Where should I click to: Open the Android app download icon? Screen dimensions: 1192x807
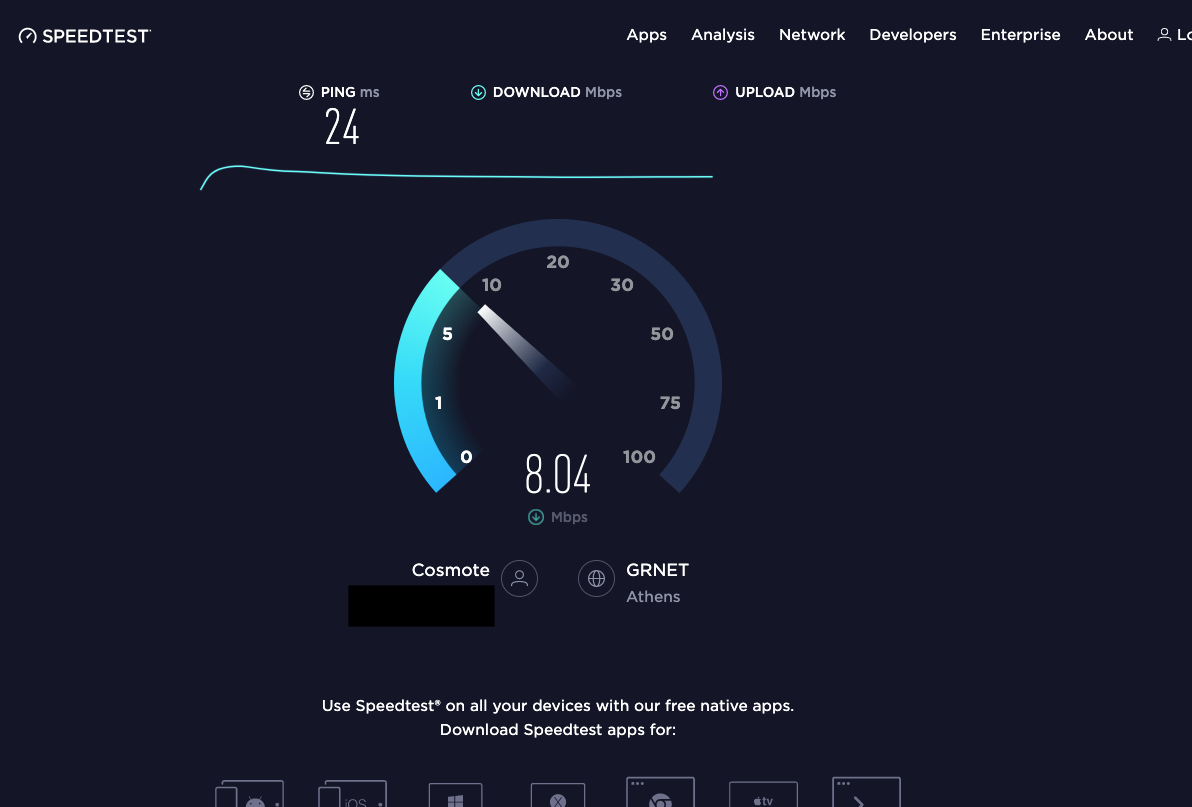pos(249,793)
